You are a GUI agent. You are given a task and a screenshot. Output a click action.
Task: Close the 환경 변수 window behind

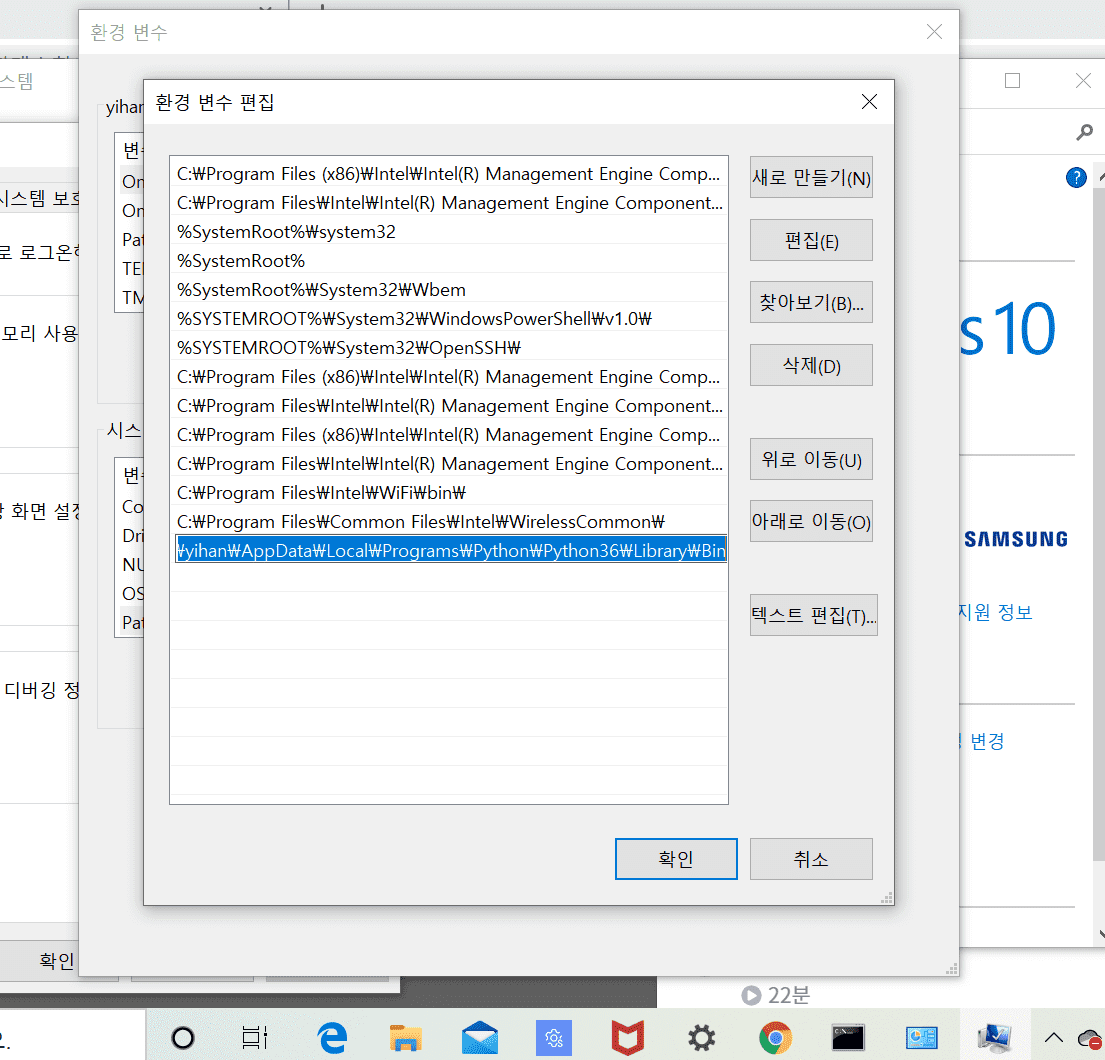coord(934,32)
